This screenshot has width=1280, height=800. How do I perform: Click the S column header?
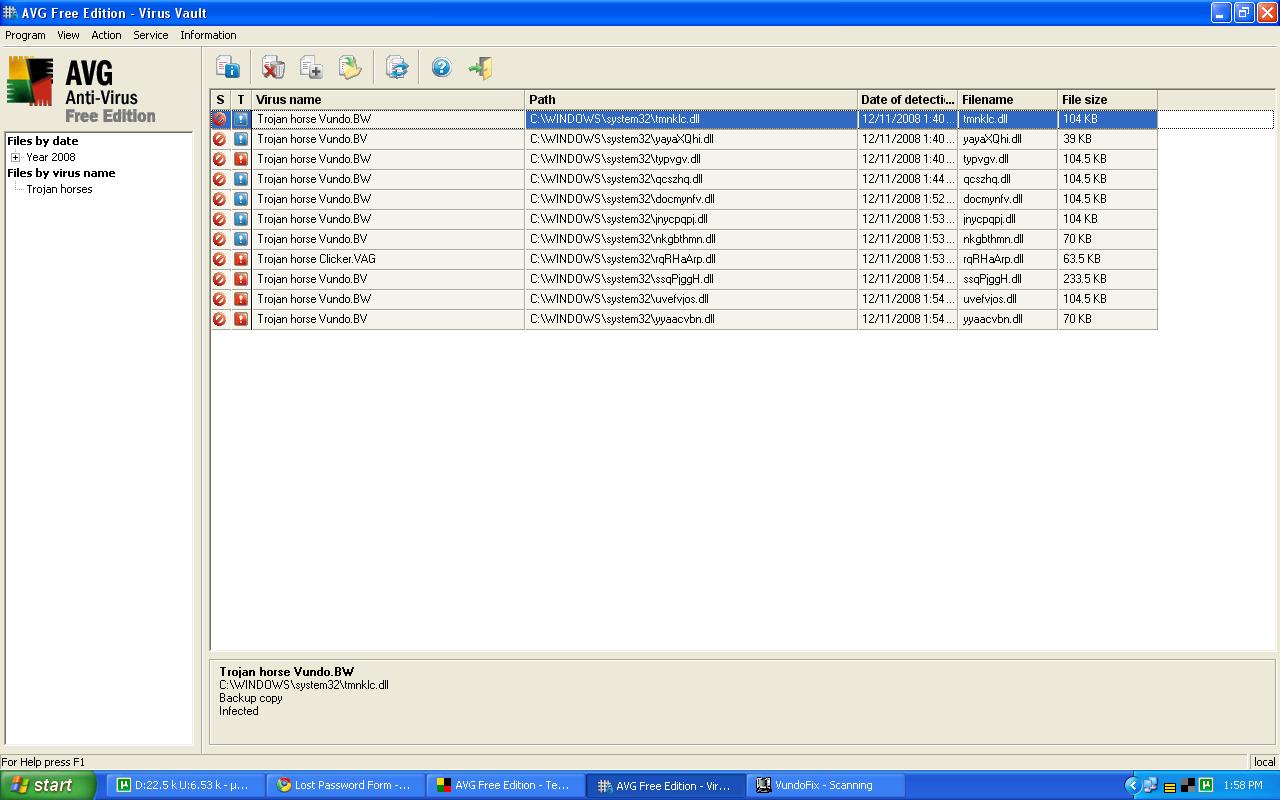(221, 99)
